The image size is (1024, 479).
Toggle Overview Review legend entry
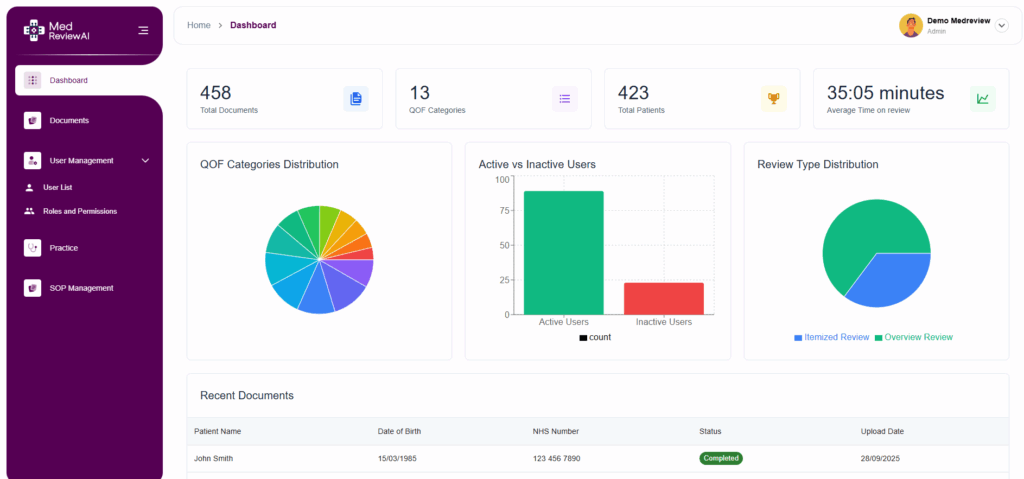tap(913, 338)
